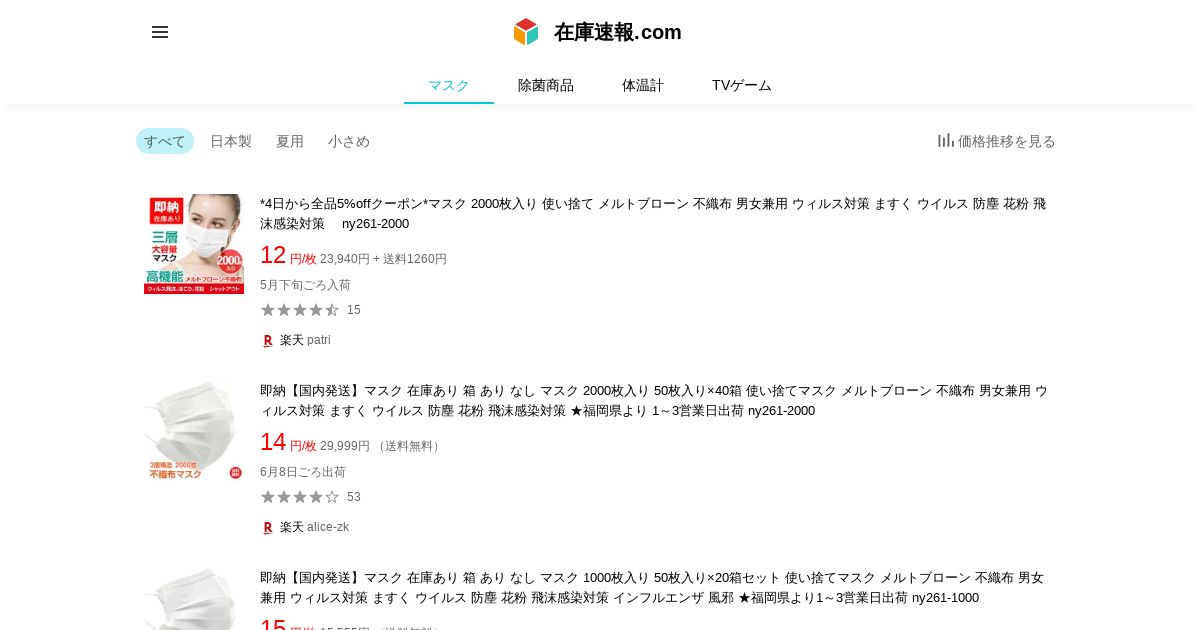Open the TVゲーム tab
The height and width of the screenshot is (630, 1200).
coord(742,85)
